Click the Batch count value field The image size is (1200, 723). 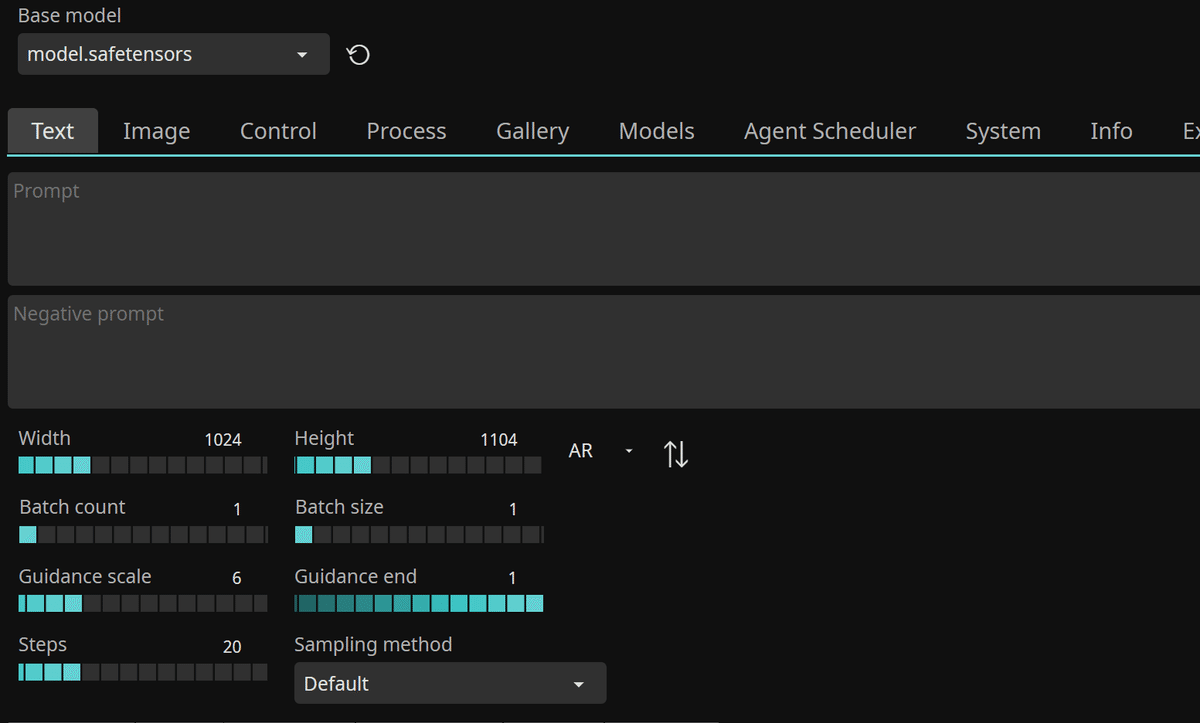(x=237, y=509)
